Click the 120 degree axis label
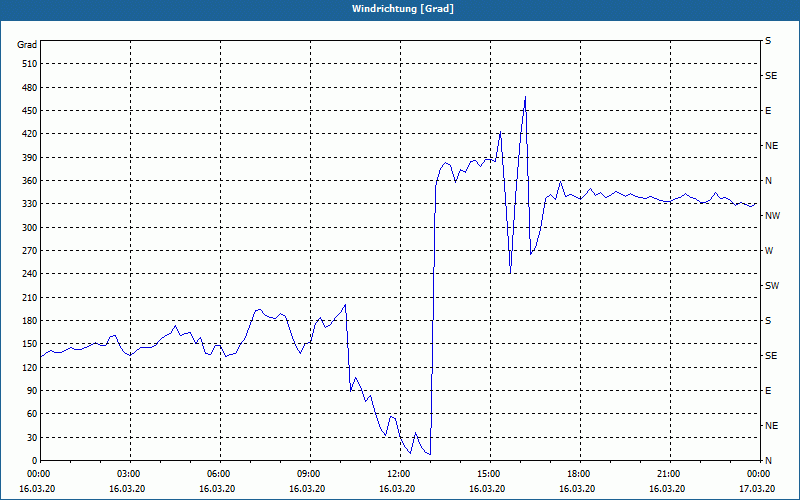 (x=29, y=367)
